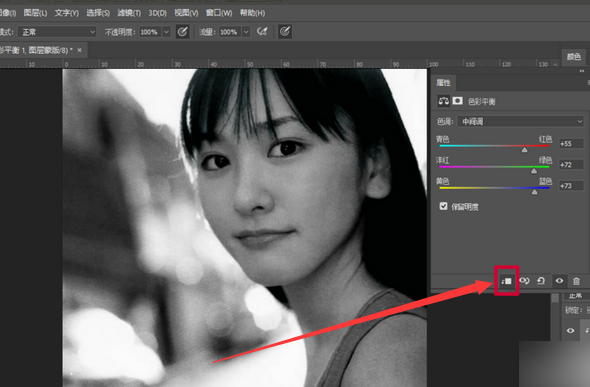Select the 属性 panel tab
The height and width of the screenshot is (387, 590).
coord(443,82)
